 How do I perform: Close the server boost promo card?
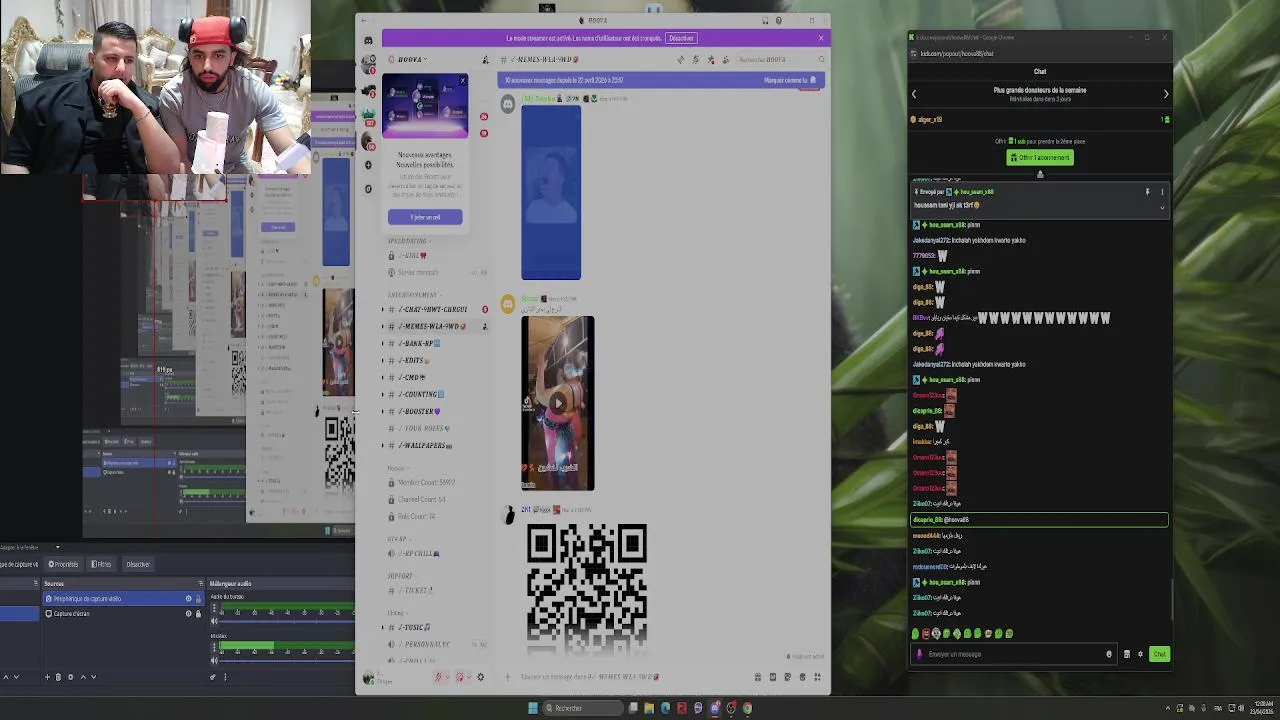[x=462, y=80]
